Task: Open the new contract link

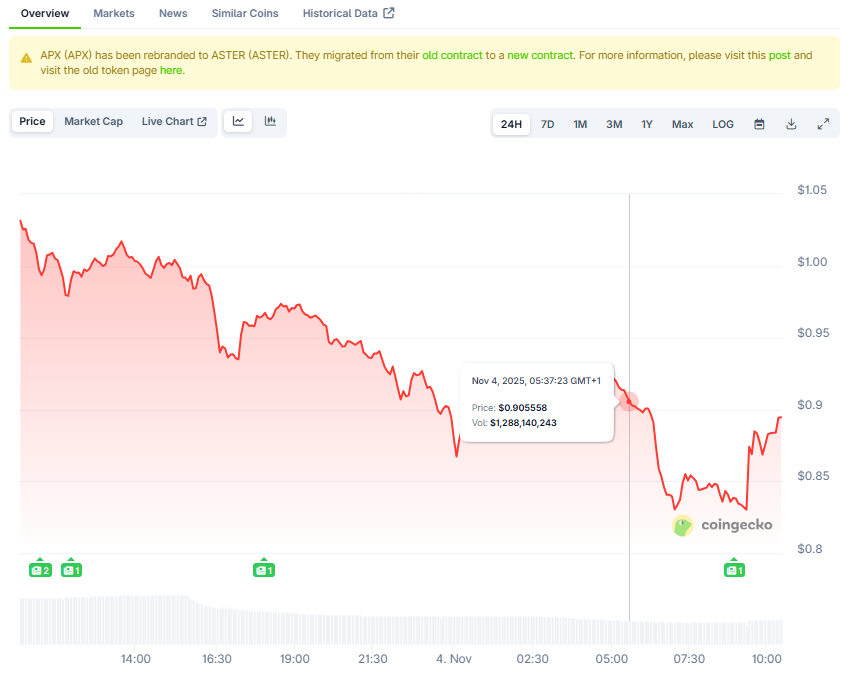Action: click(540, 55)
